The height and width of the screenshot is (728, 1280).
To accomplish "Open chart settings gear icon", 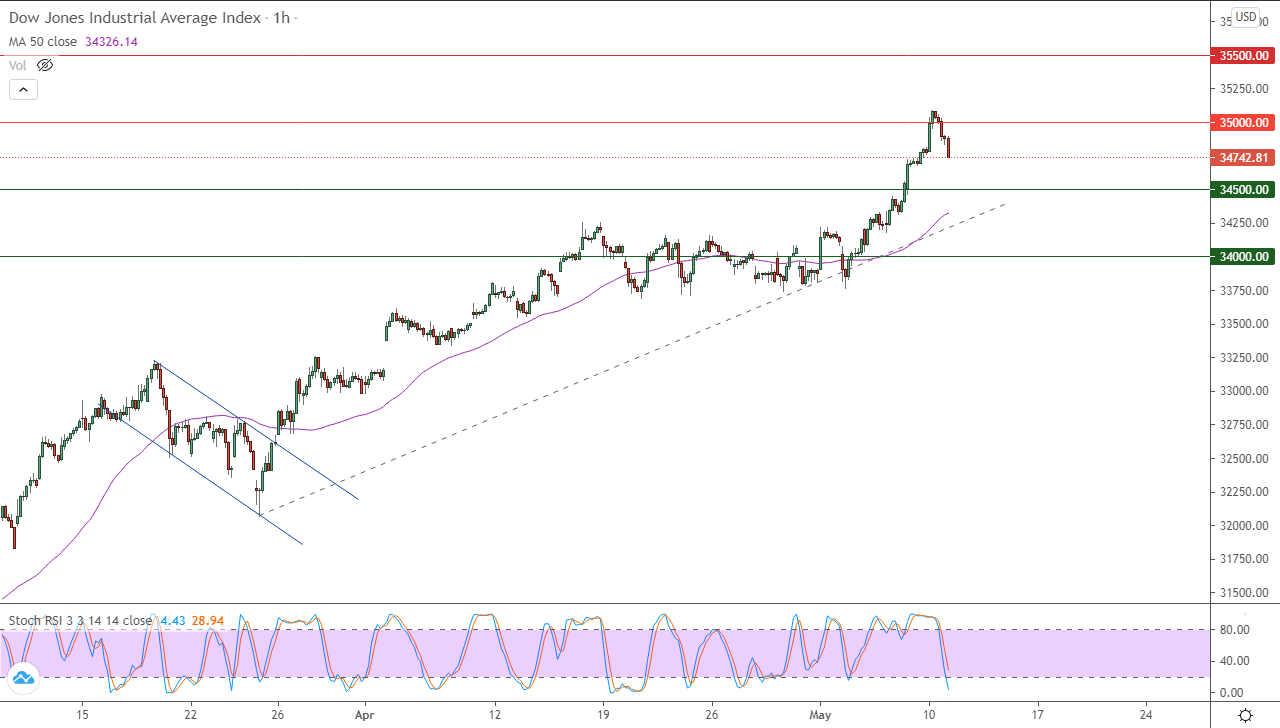I will coord(1245,715).
